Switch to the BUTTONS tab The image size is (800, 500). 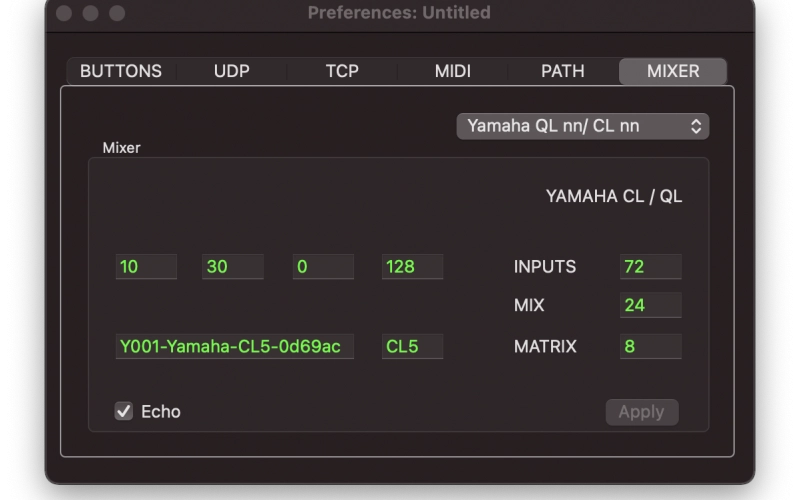(x=121, y=71)
